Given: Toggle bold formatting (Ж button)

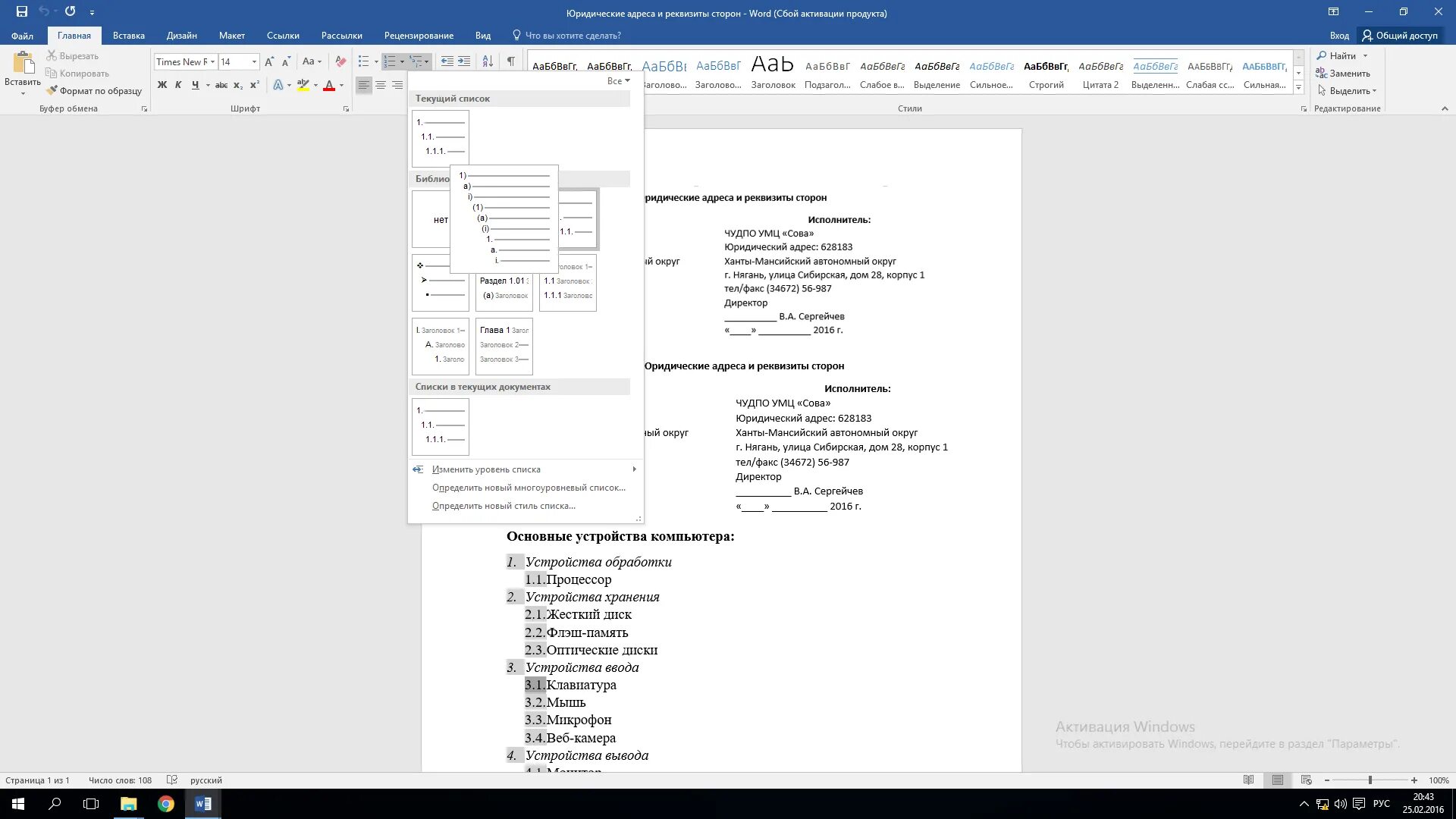Looking at the screenshot, I should [x=162, y=85].
